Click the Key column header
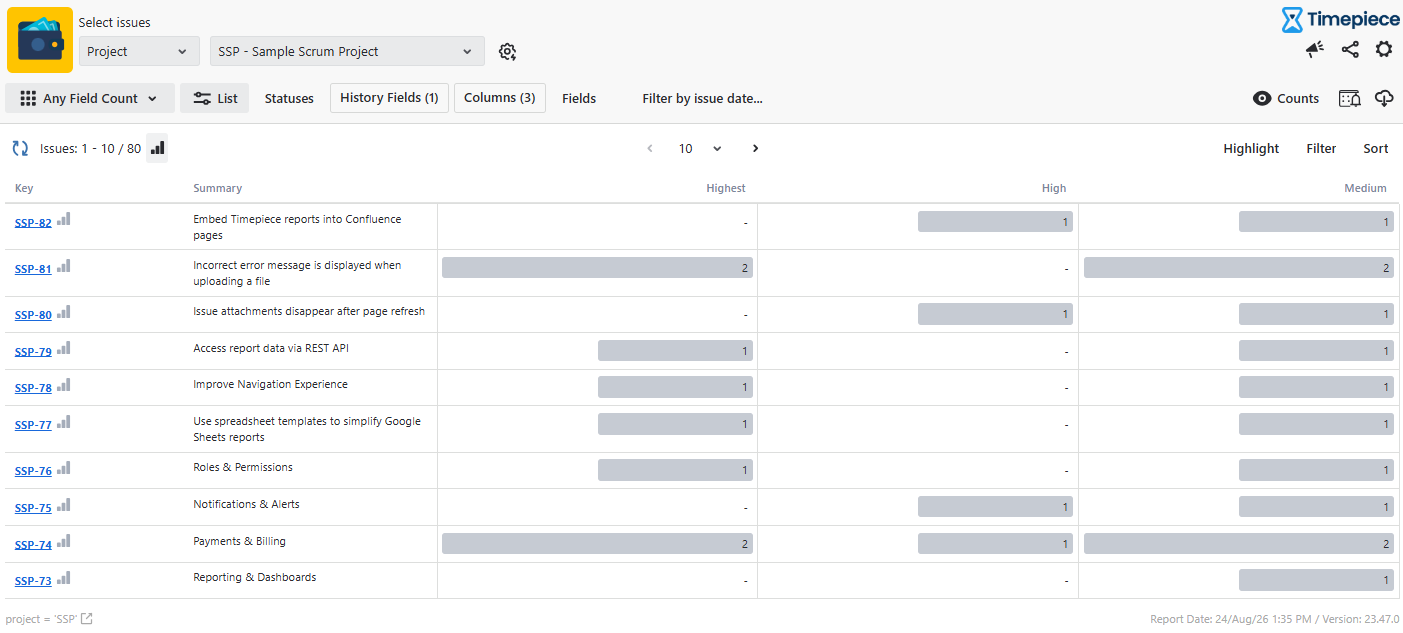This screenshot has height=633, width=1403. (x=24, y=188)
